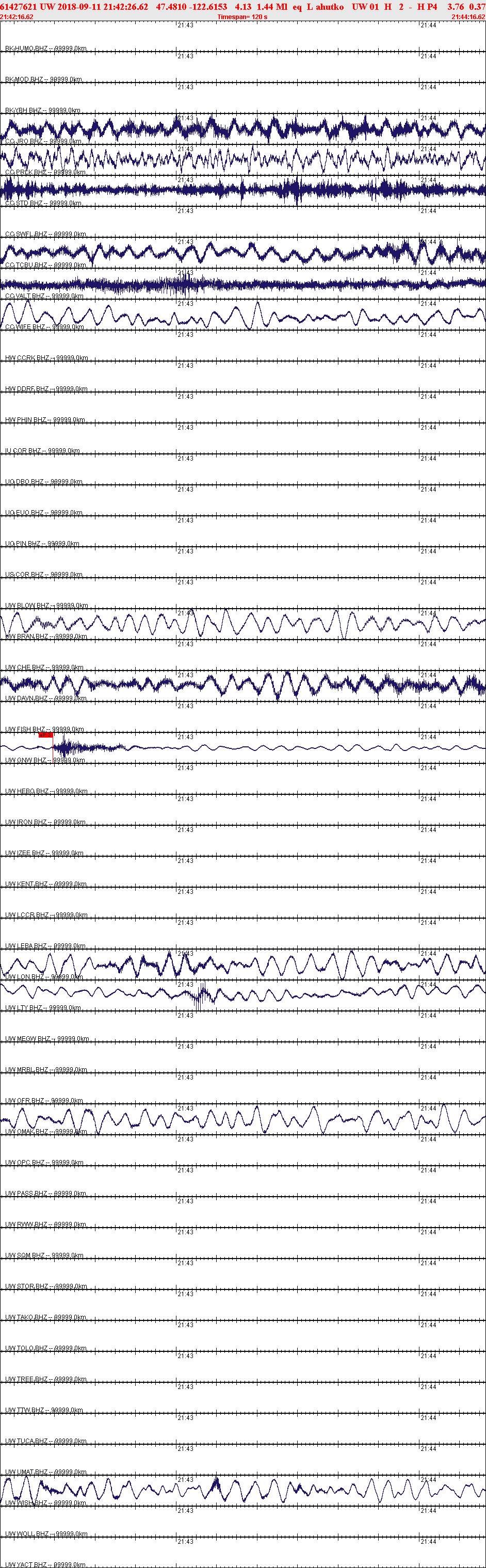Select the UW.TREE.BHZ station label
The height and width of the screenshot is (1568, 486).
click(46, 1379)
